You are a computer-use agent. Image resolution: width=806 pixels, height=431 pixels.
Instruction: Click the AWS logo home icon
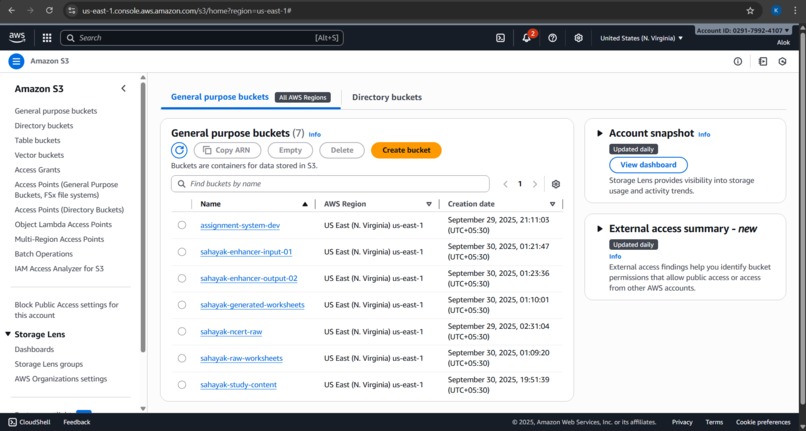point(16,38)
